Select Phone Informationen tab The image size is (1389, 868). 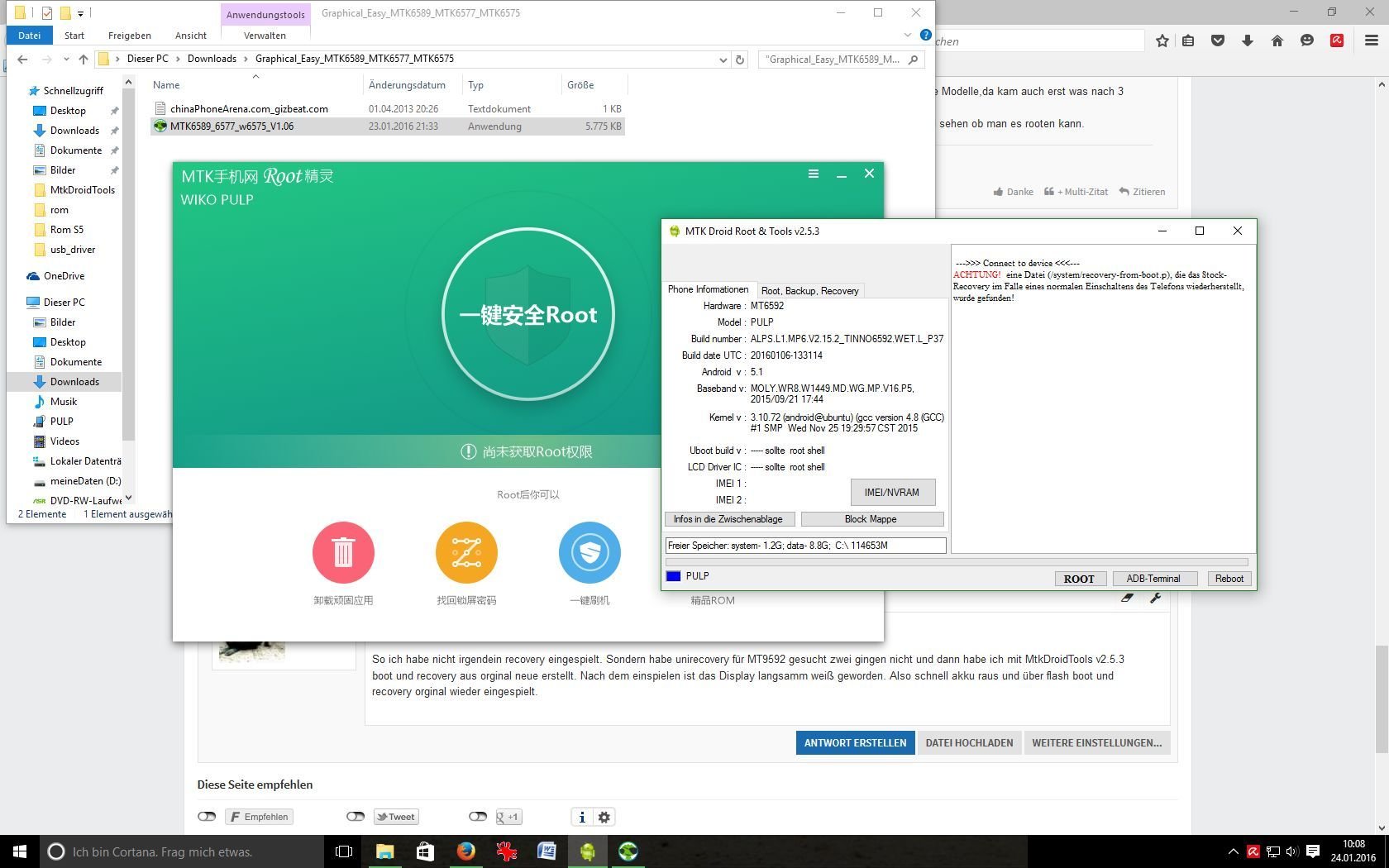(709, 289)
